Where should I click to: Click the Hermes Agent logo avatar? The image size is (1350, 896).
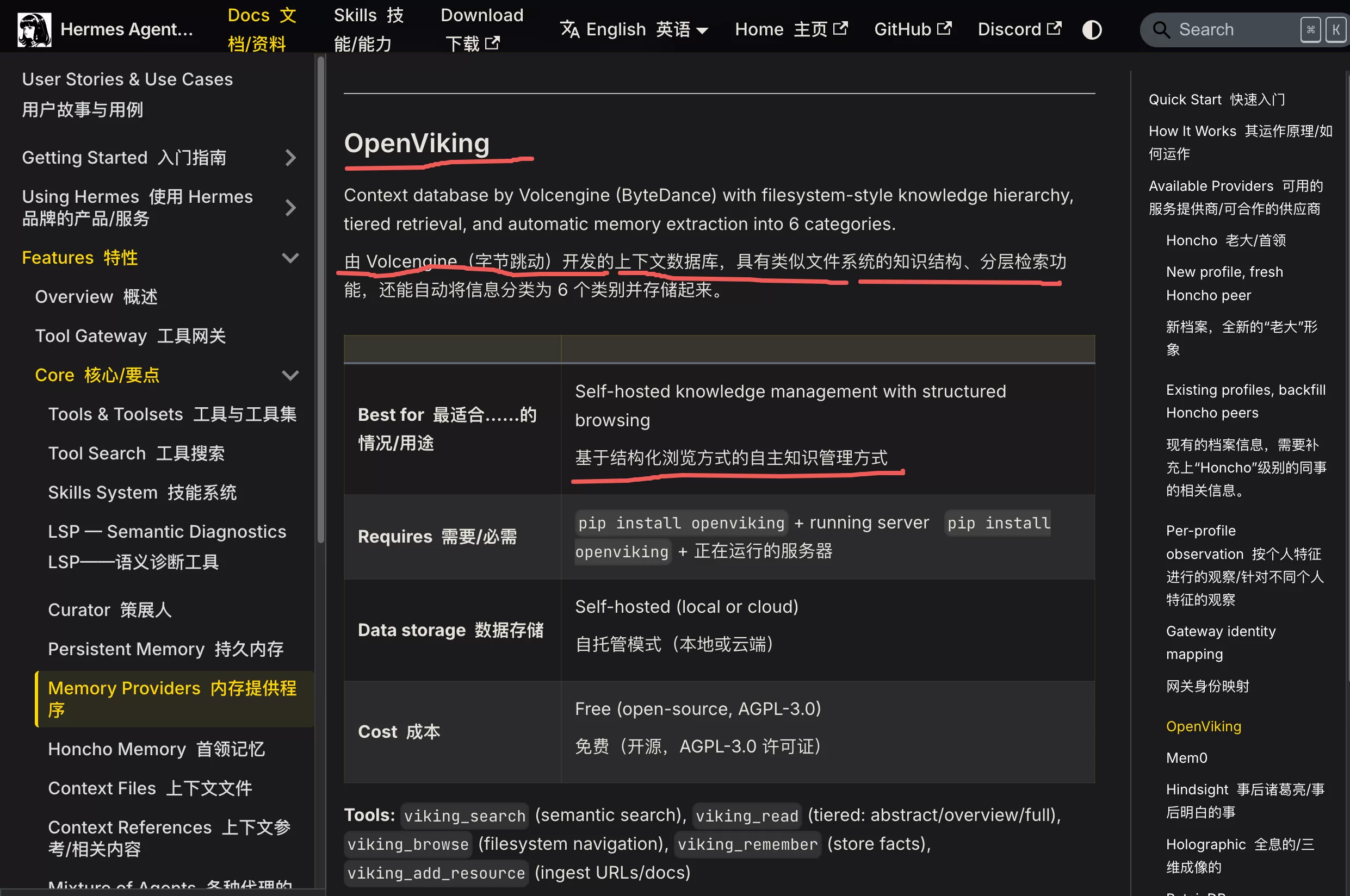pyautogui.click(x=34, y=29)
